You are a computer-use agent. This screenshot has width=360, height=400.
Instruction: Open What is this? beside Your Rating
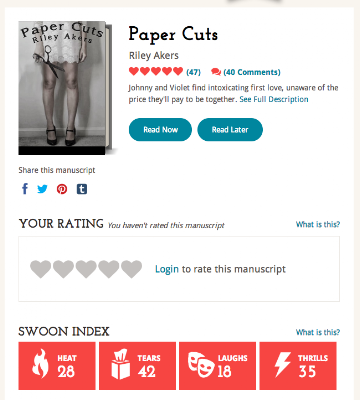point(318,224)
